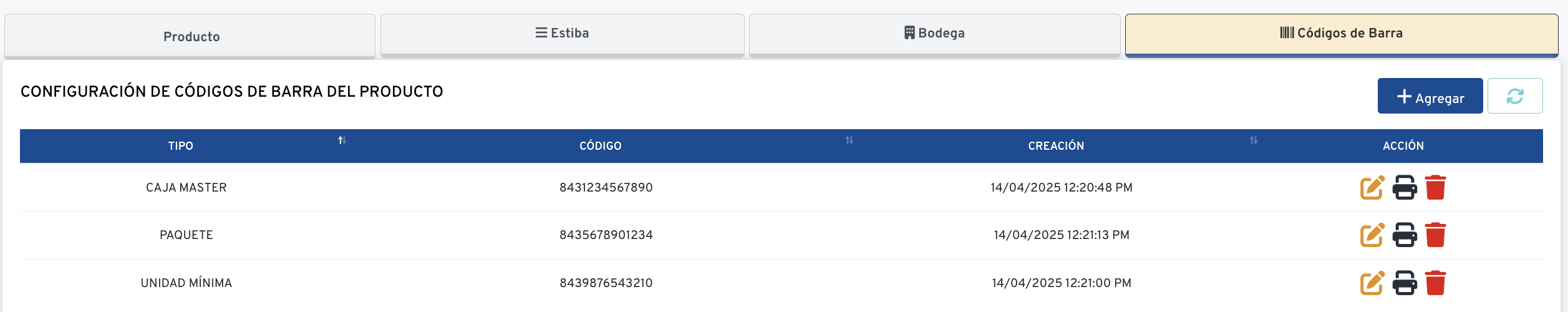Sort the table by TIPO column
Image resolution: width=1568 pixels, height=312 pixels.
point(342,141)
